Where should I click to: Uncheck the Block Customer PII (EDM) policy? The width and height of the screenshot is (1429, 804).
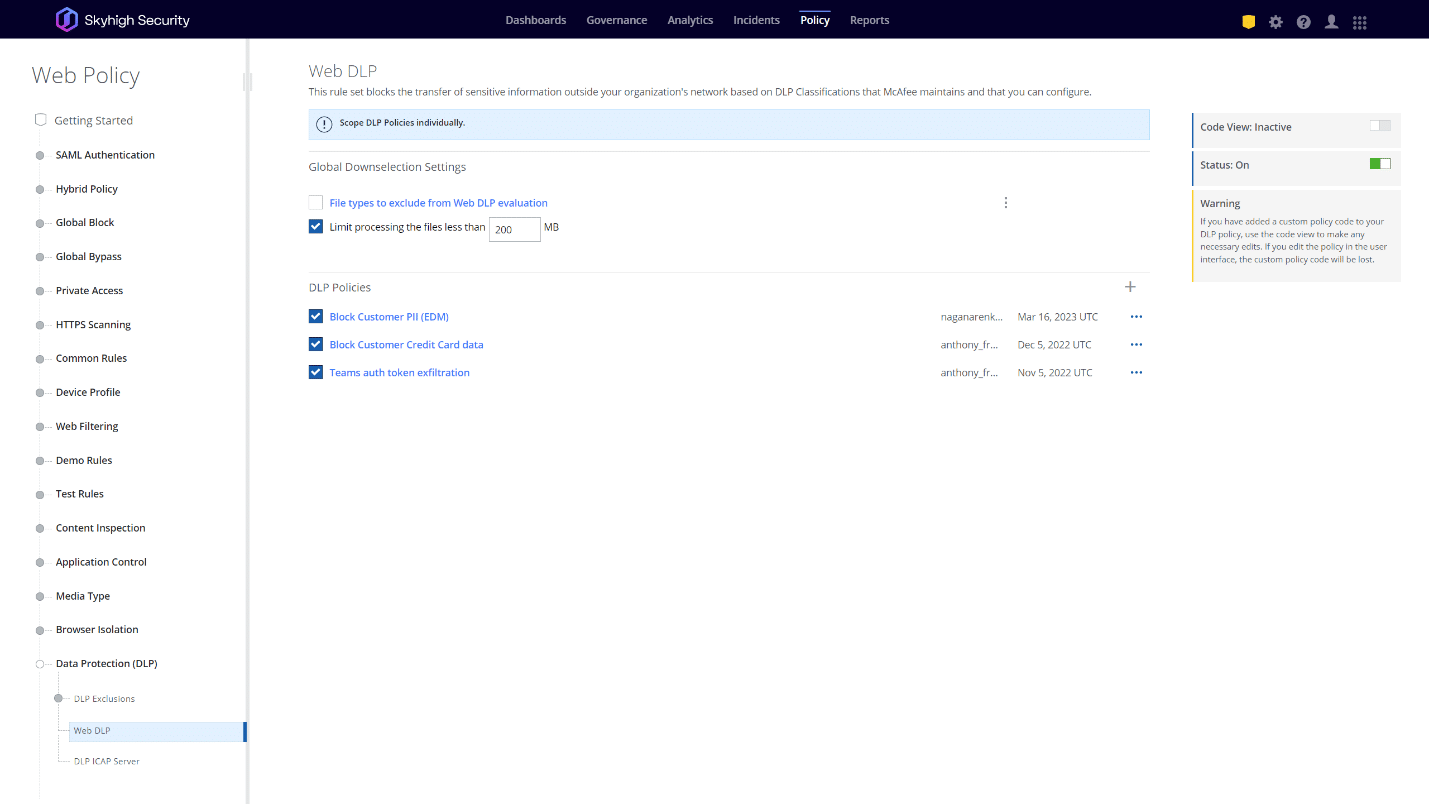316,317
